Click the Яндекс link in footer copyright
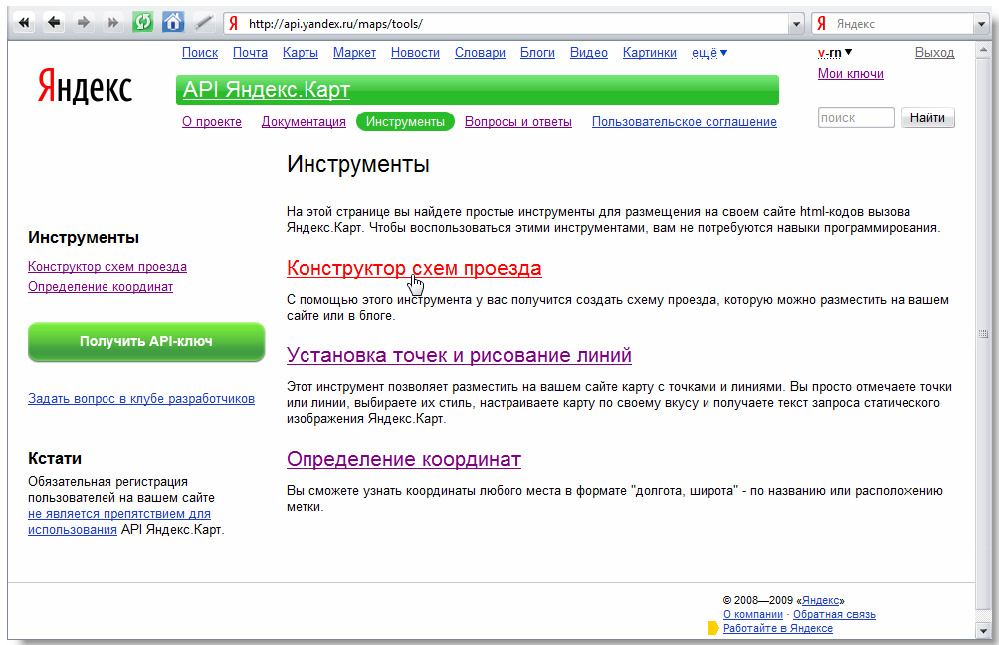 821,600
